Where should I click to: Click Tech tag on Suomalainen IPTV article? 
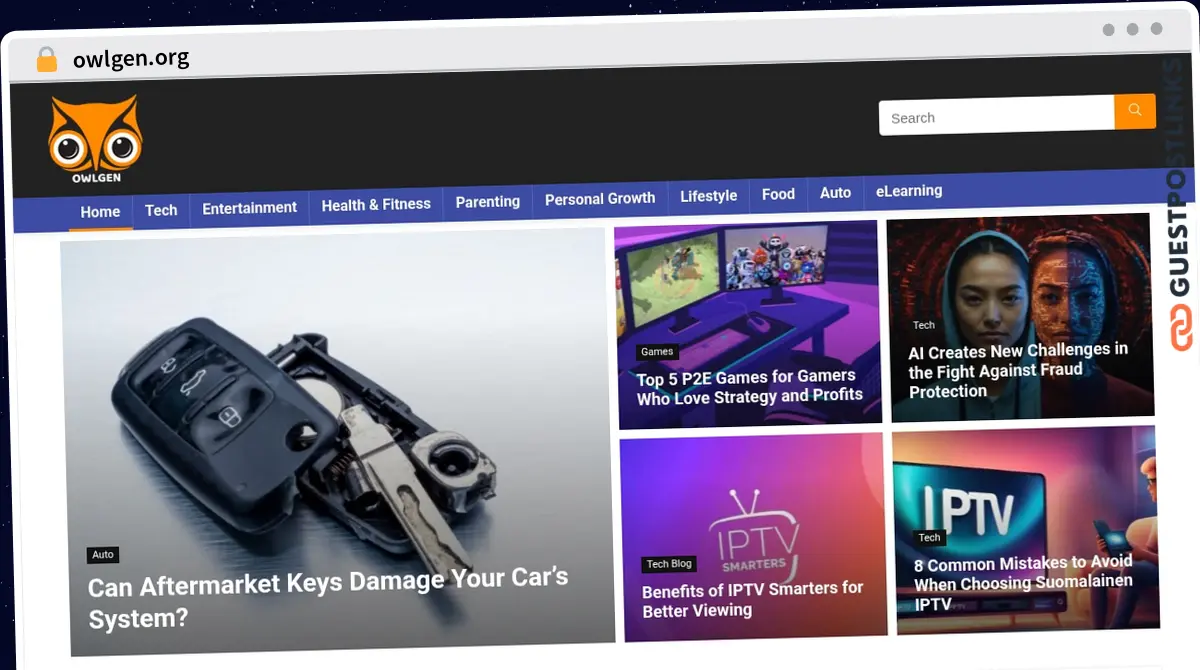click(x=930, y=537)
